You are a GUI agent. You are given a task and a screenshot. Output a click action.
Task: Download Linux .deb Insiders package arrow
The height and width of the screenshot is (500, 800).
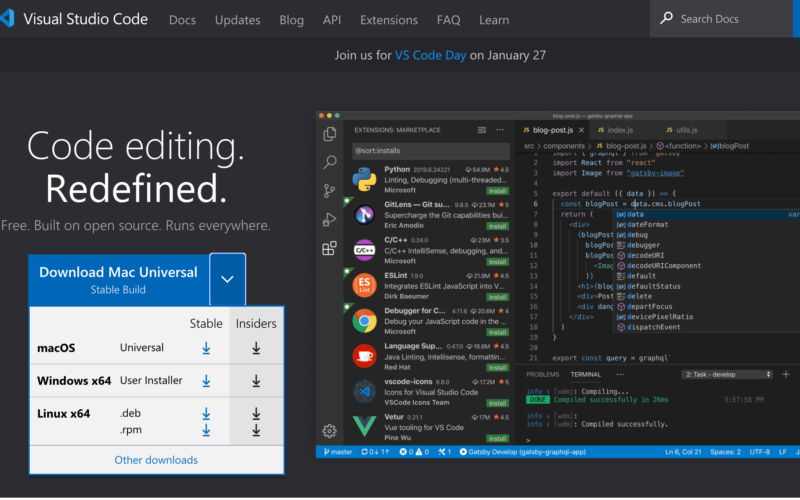coord(256,414)
